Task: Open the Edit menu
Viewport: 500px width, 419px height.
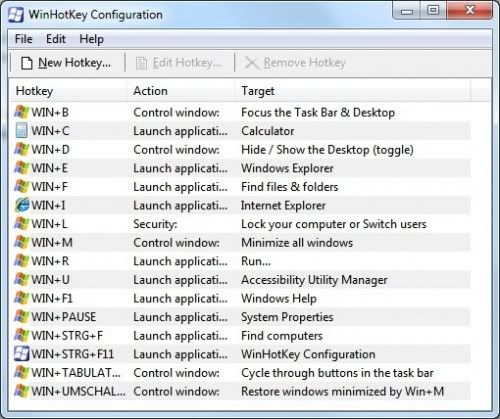Action: point(56,39)
